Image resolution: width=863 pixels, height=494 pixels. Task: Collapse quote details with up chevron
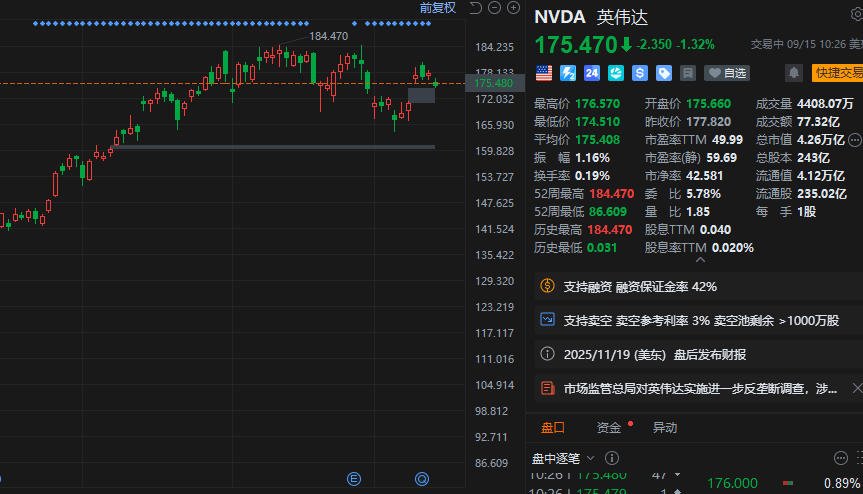coord(700,260)
